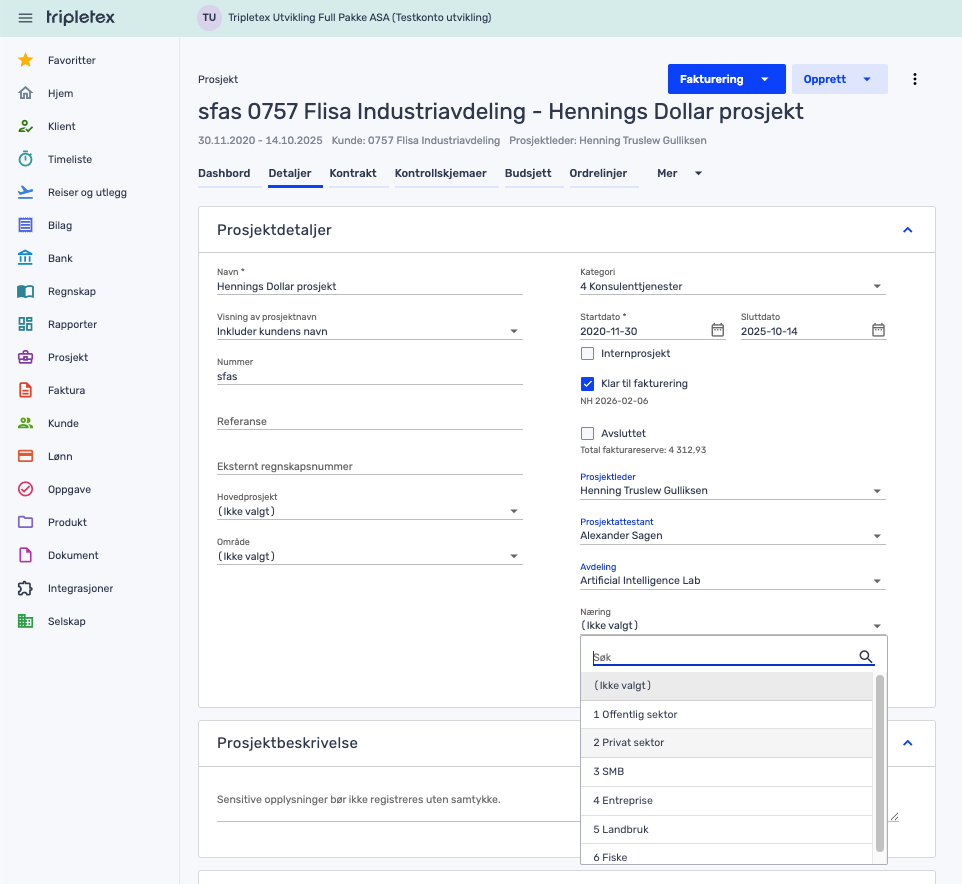962x884 pixels.
Task: Collapse the Prosjektdetaljer section
Action: point(907,230)
